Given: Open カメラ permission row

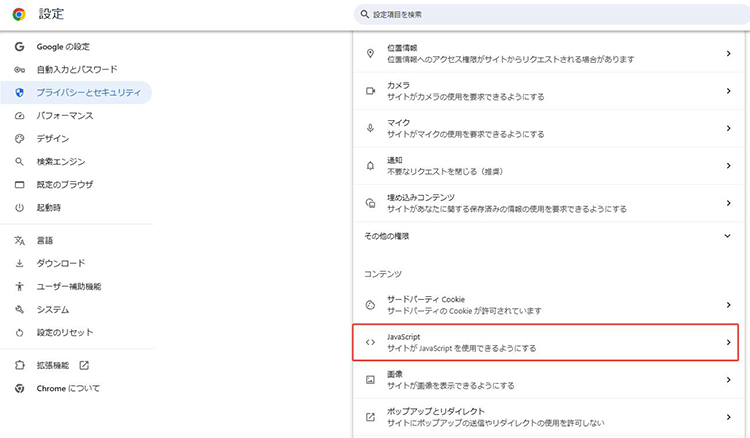Looking at the screenshot, I should click(x=549, y=91).
